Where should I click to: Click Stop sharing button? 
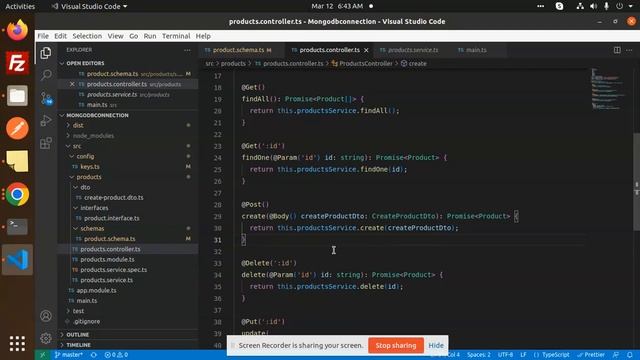click(x=396, y=345)
